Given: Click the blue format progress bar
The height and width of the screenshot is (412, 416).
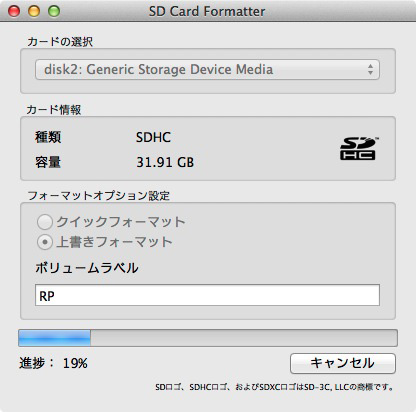Looking at the screenshot, I should click(208, 338).
